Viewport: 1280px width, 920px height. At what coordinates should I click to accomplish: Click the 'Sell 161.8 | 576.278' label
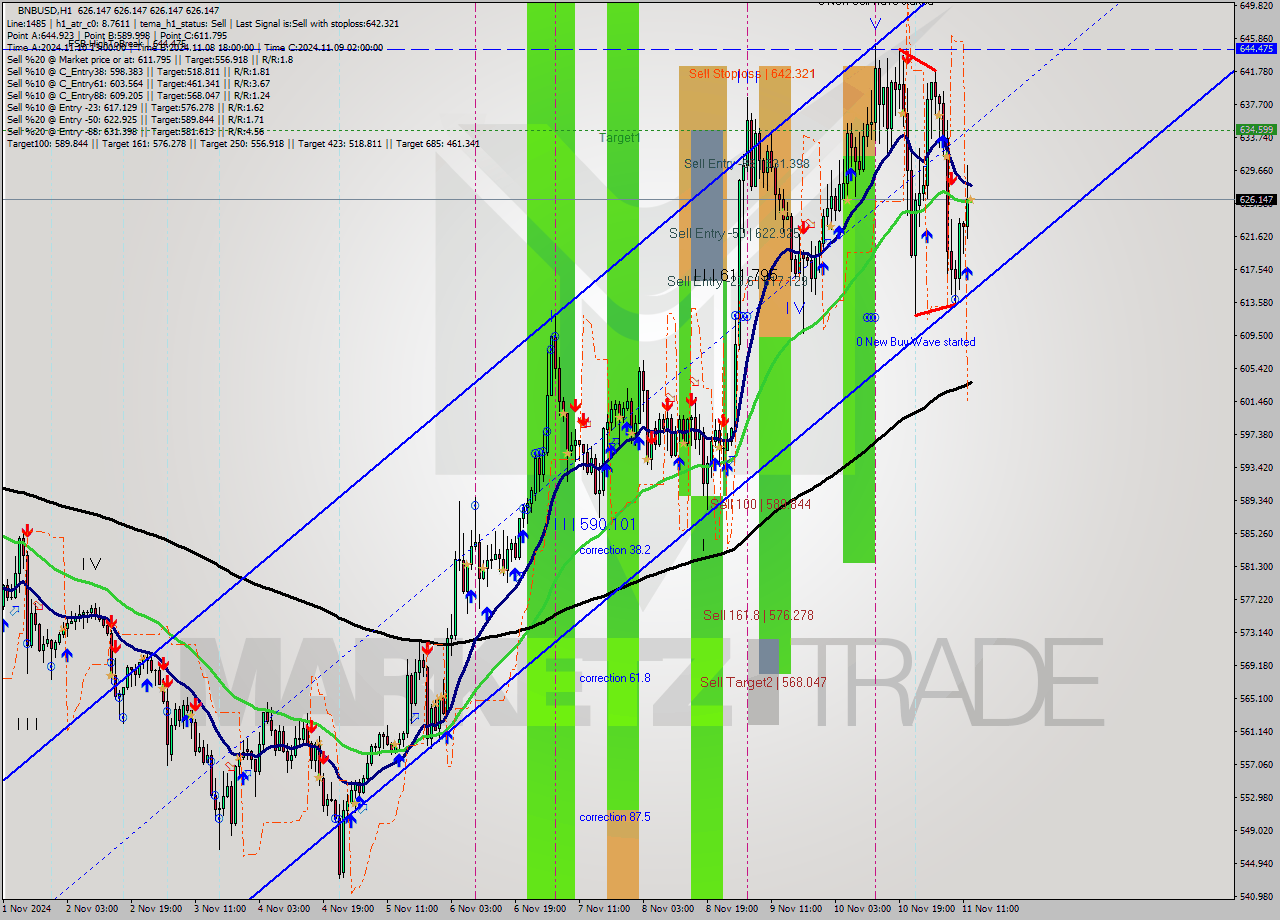[x=758, y=616]
